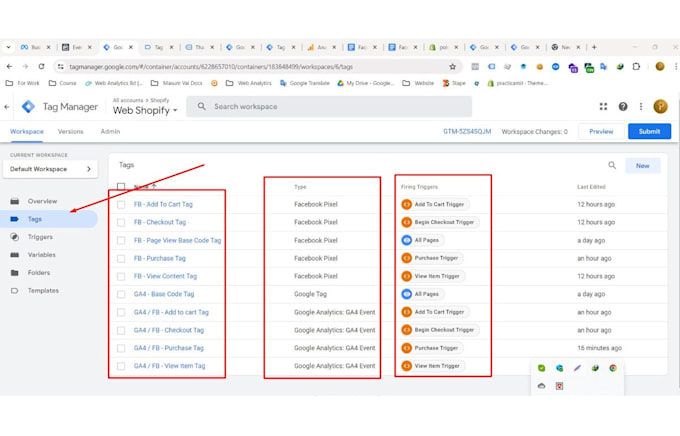Open the Variables menu item
This screenshot has width=680, height=436.
click(42, 255)
